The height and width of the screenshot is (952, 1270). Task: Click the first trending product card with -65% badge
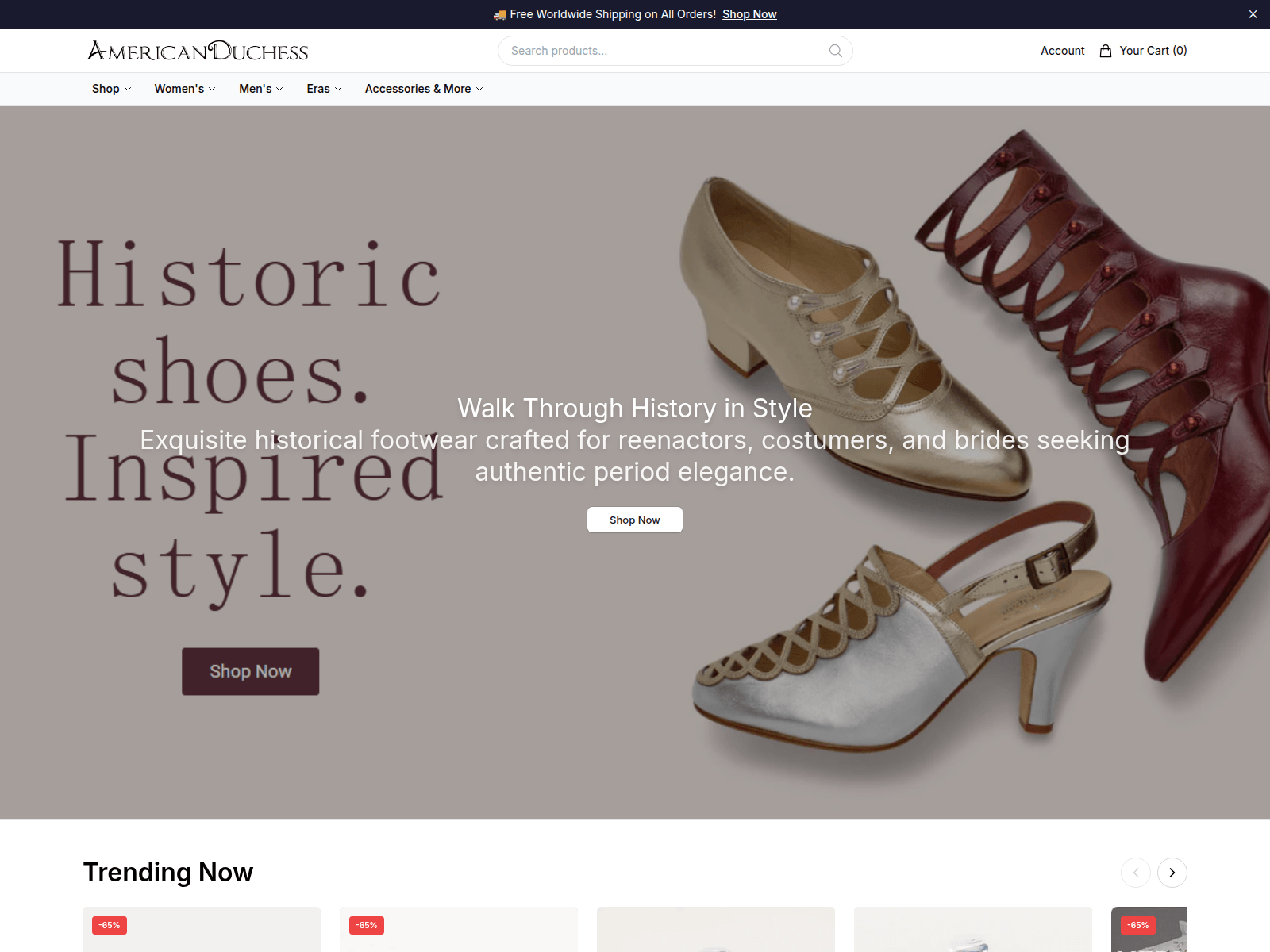click(202, 929)
